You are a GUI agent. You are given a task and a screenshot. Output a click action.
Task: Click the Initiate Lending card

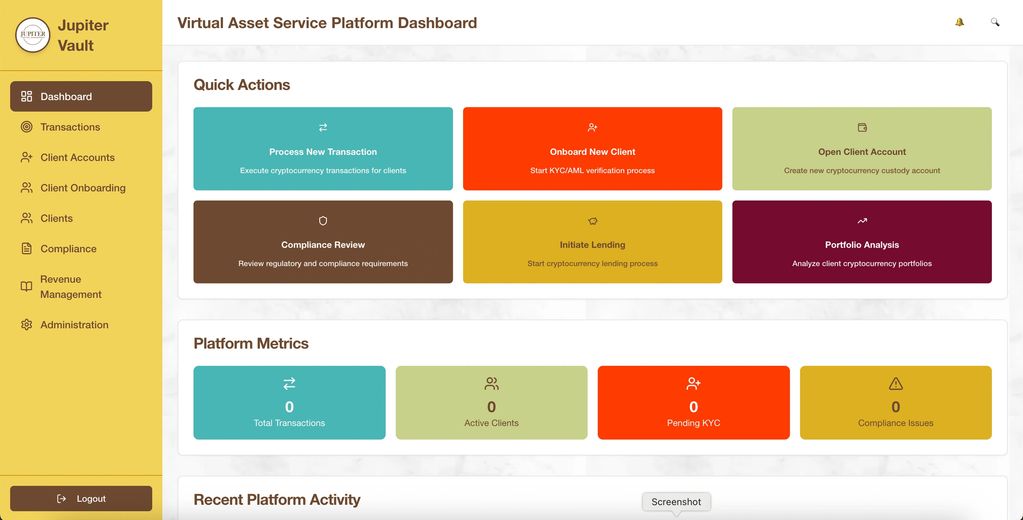(x=592, y=242)
